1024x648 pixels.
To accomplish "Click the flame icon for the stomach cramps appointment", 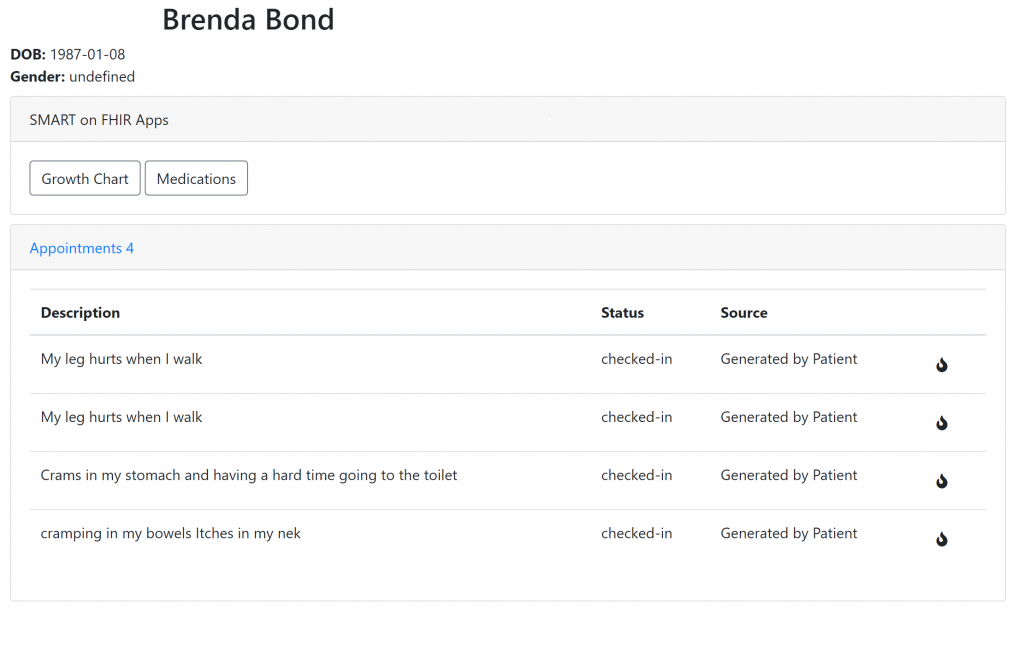I will (941, 481).
